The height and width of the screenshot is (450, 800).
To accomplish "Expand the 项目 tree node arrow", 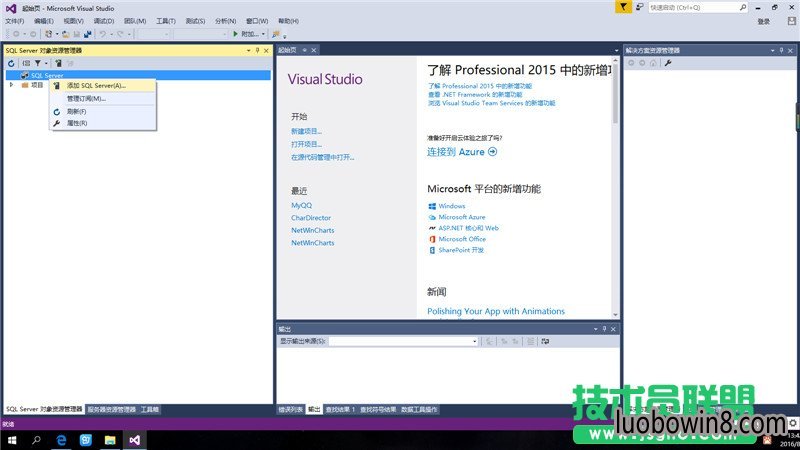I will click(x=11, y=85).
